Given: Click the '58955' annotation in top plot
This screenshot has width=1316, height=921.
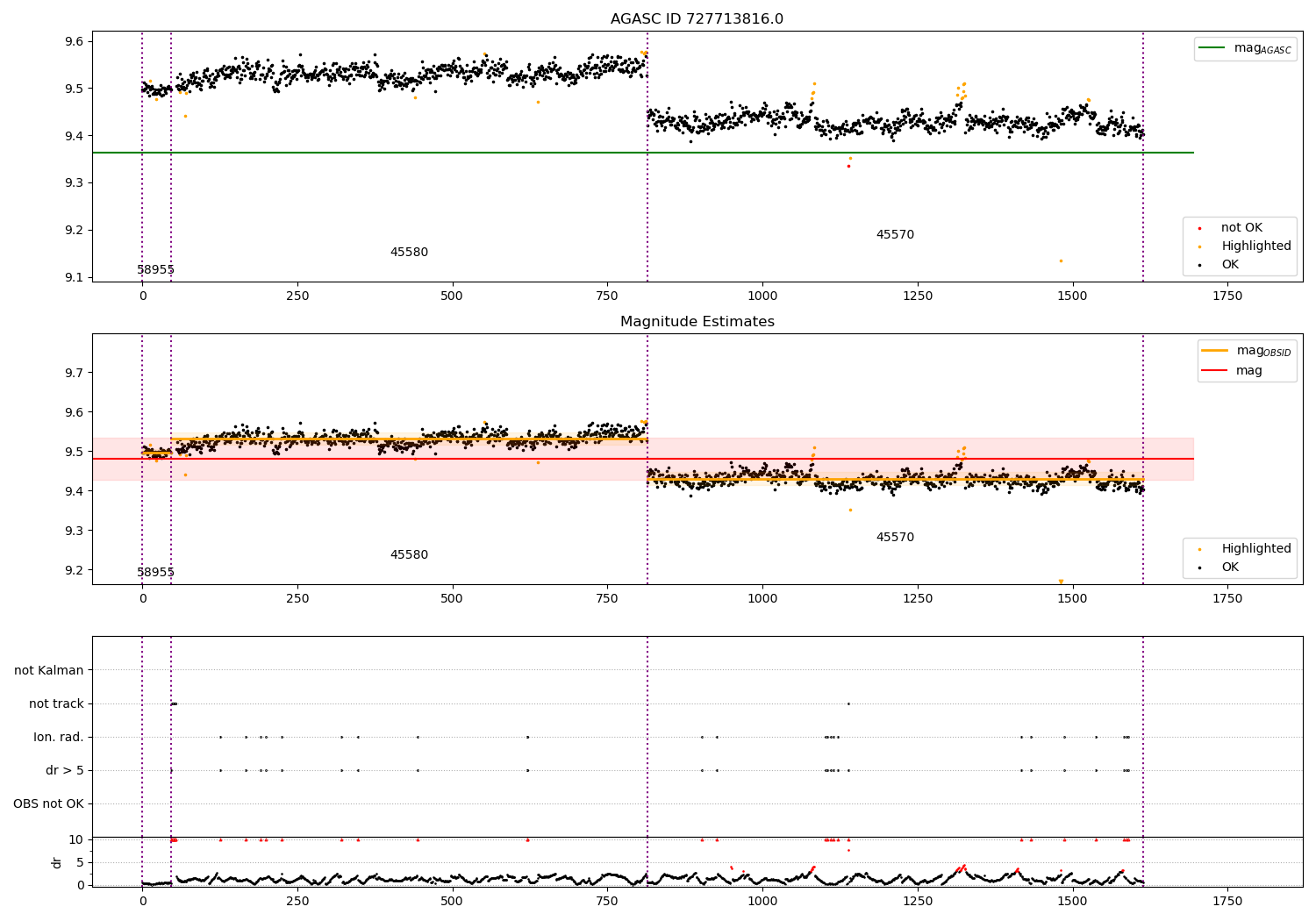Looking at the screenshot, I should coord(155,270).
